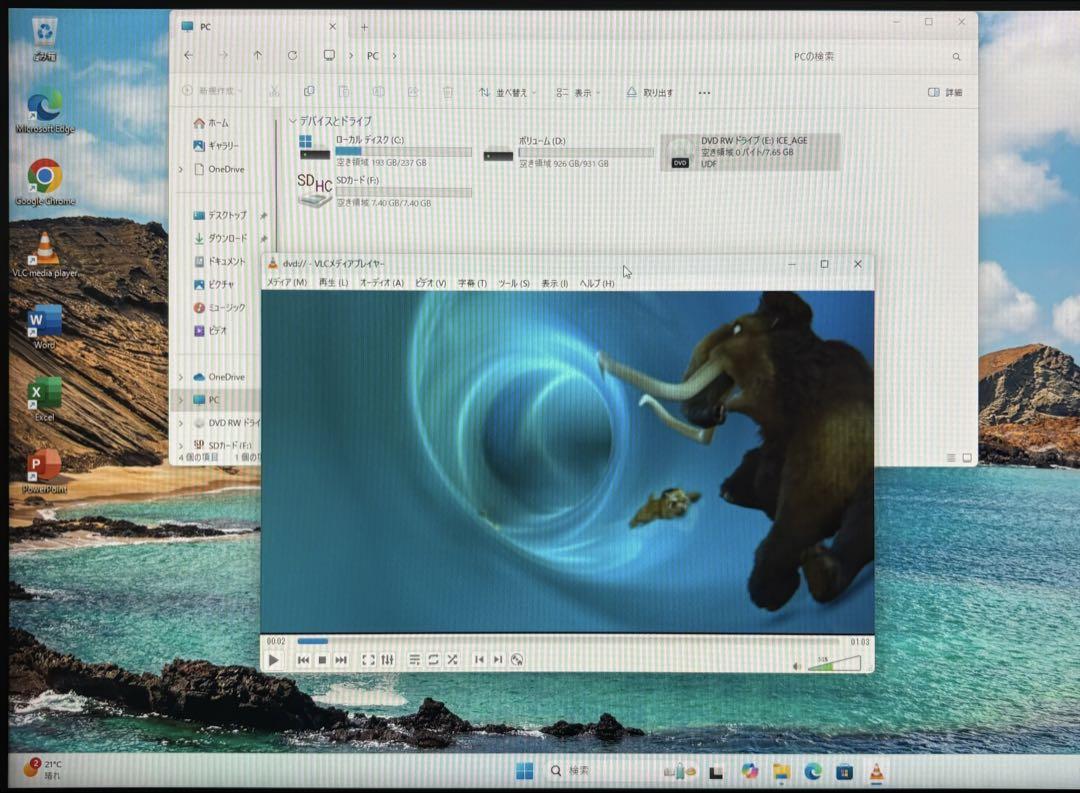This screenshot has height=793, width=1080.
Task: Open the 表示 view dropdown in Explorer
Action: (x=579, y=92)
